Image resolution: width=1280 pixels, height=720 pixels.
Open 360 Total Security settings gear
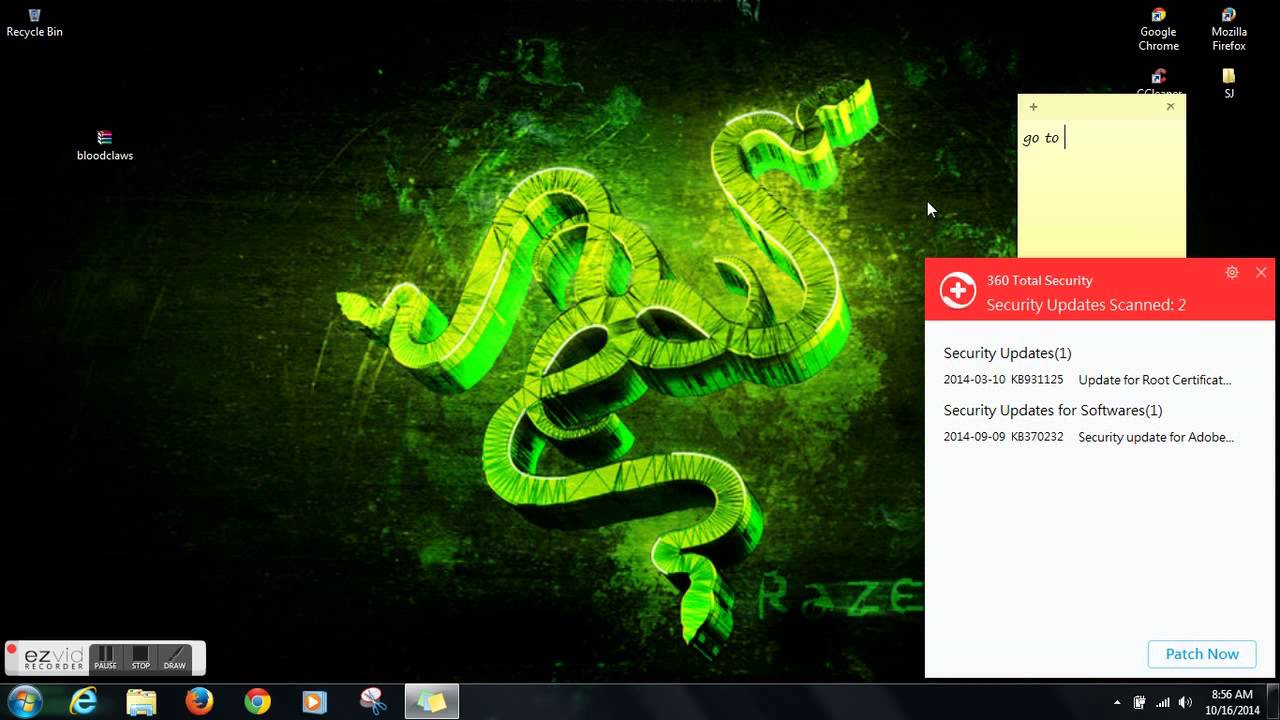(x=1232, y=272)
